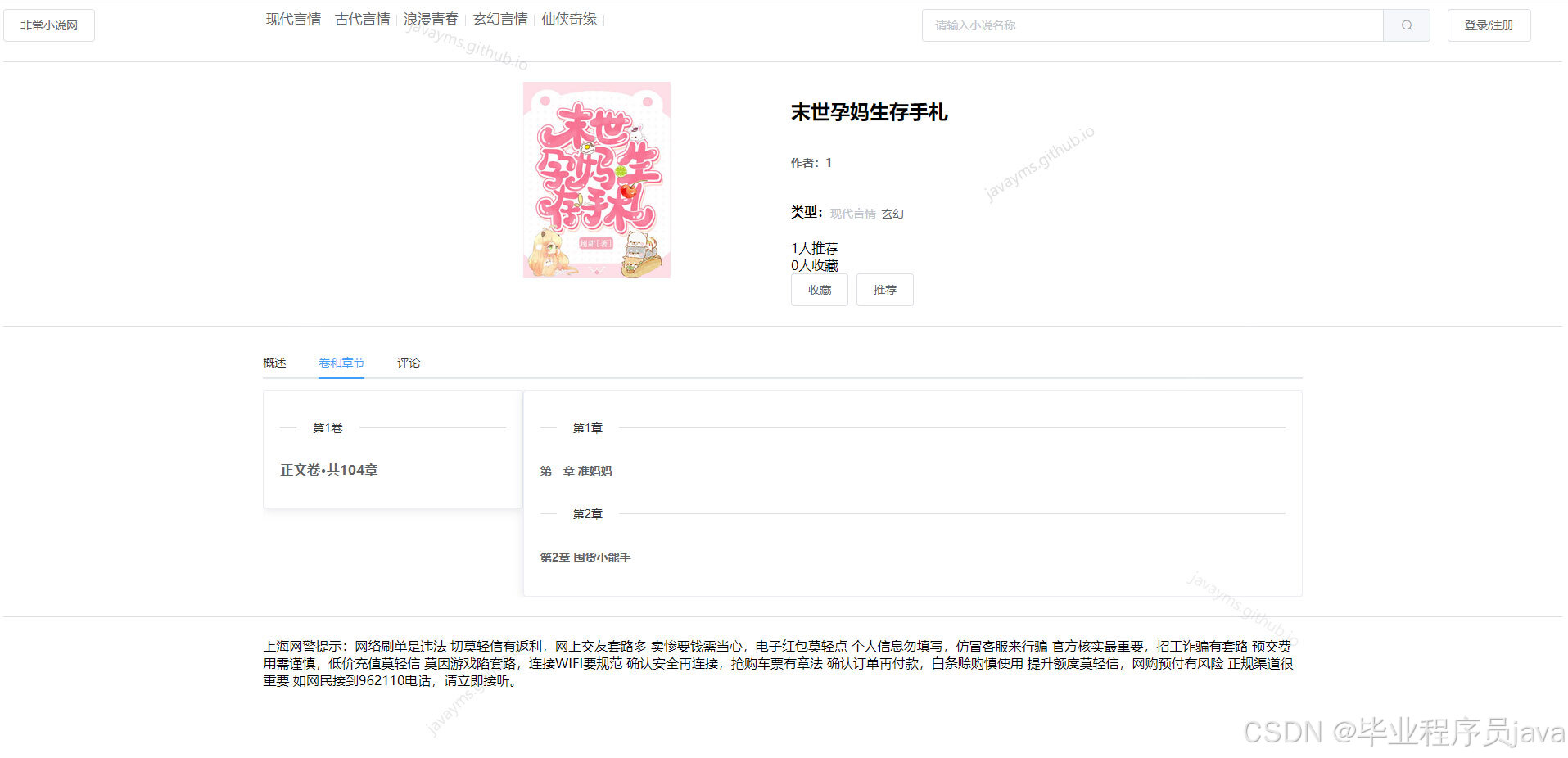Click the 1人推荐 count text
1568x758 pixels.
coord(814,248)
